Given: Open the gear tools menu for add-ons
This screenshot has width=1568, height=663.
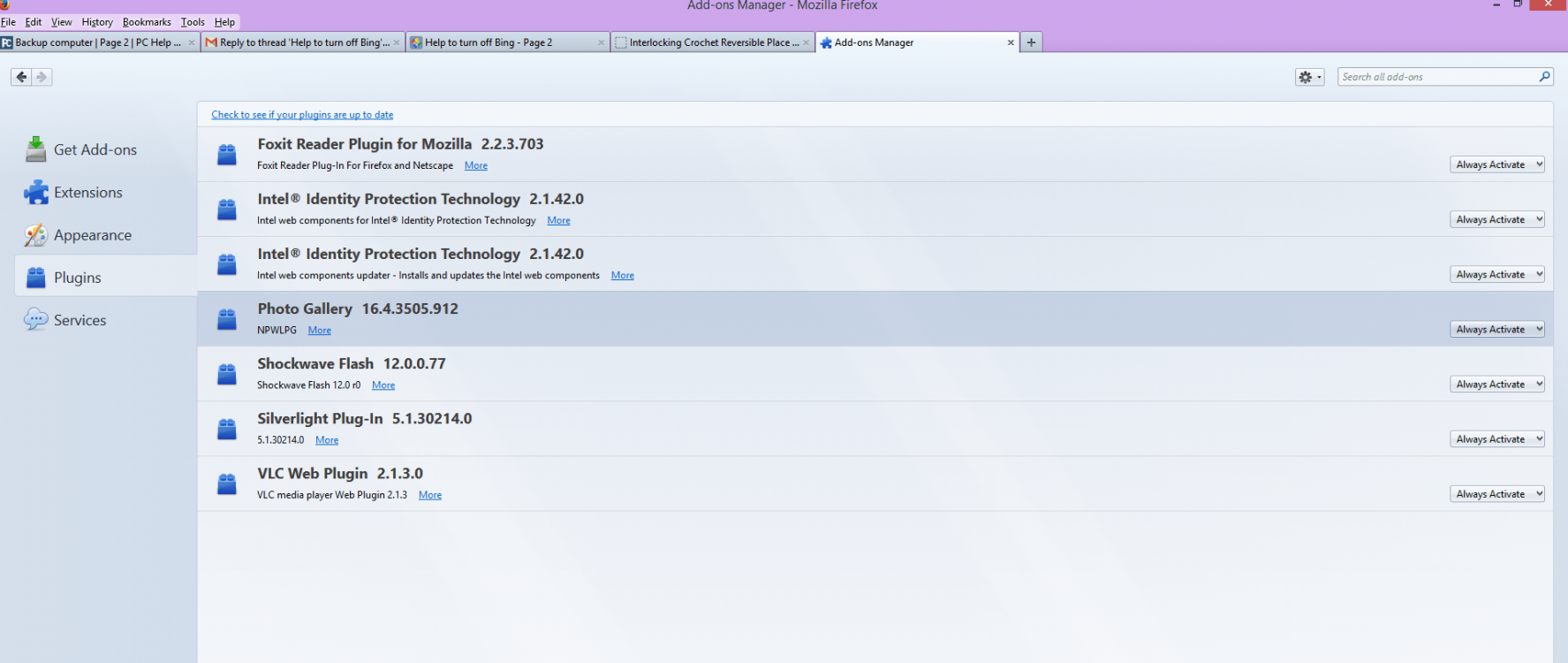Looking at the screenshot, I should click(x=1309, y=77).
